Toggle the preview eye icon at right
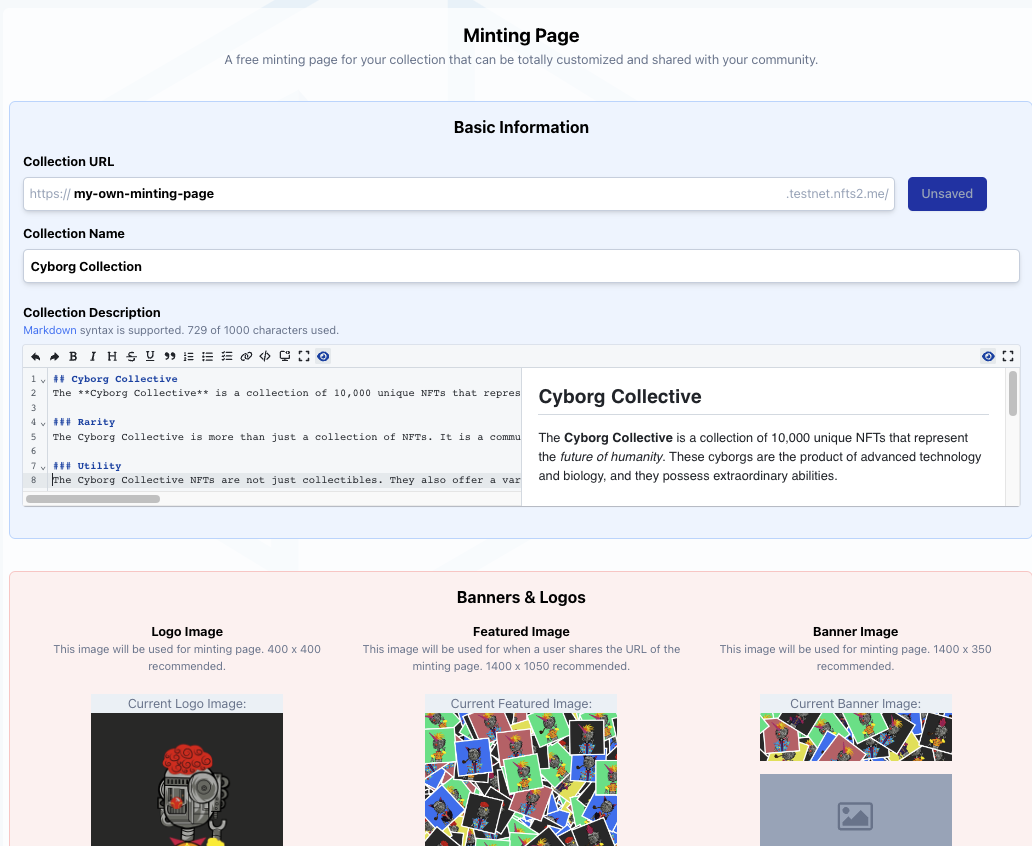 [x=988, y=356]
